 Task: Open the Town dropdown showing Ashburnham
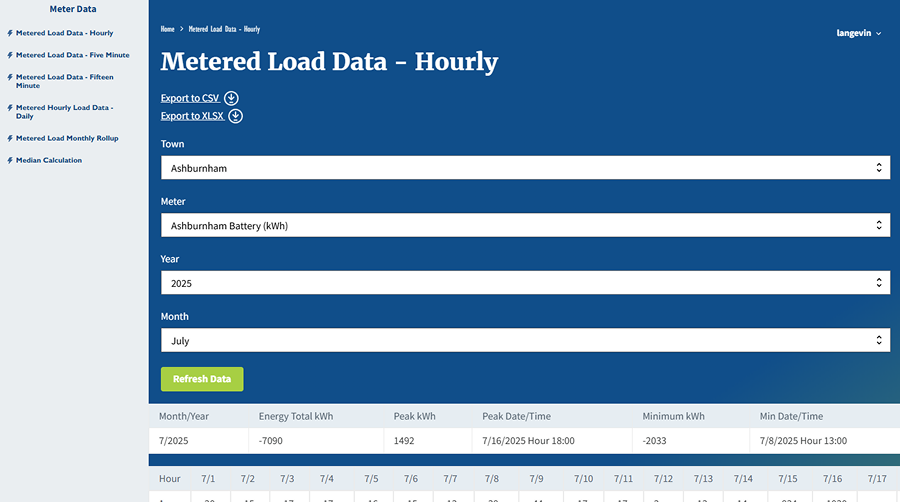pyautogui.click(x=525, y=168)
